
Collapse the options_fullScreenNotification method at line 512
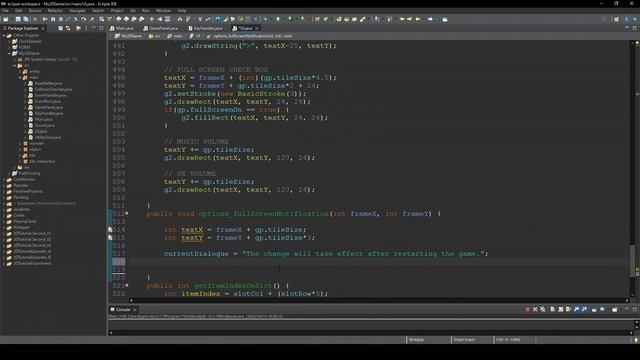click(x=127, y=213)
